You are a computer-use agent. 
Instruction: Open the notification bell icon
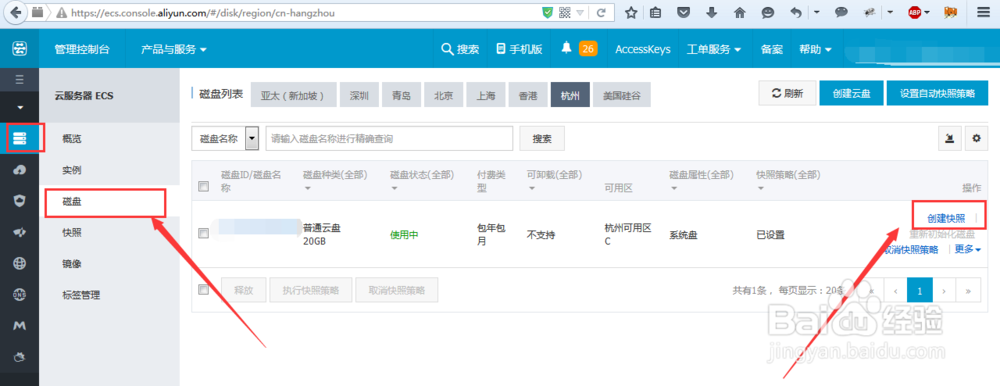click(x=566, y=48)
